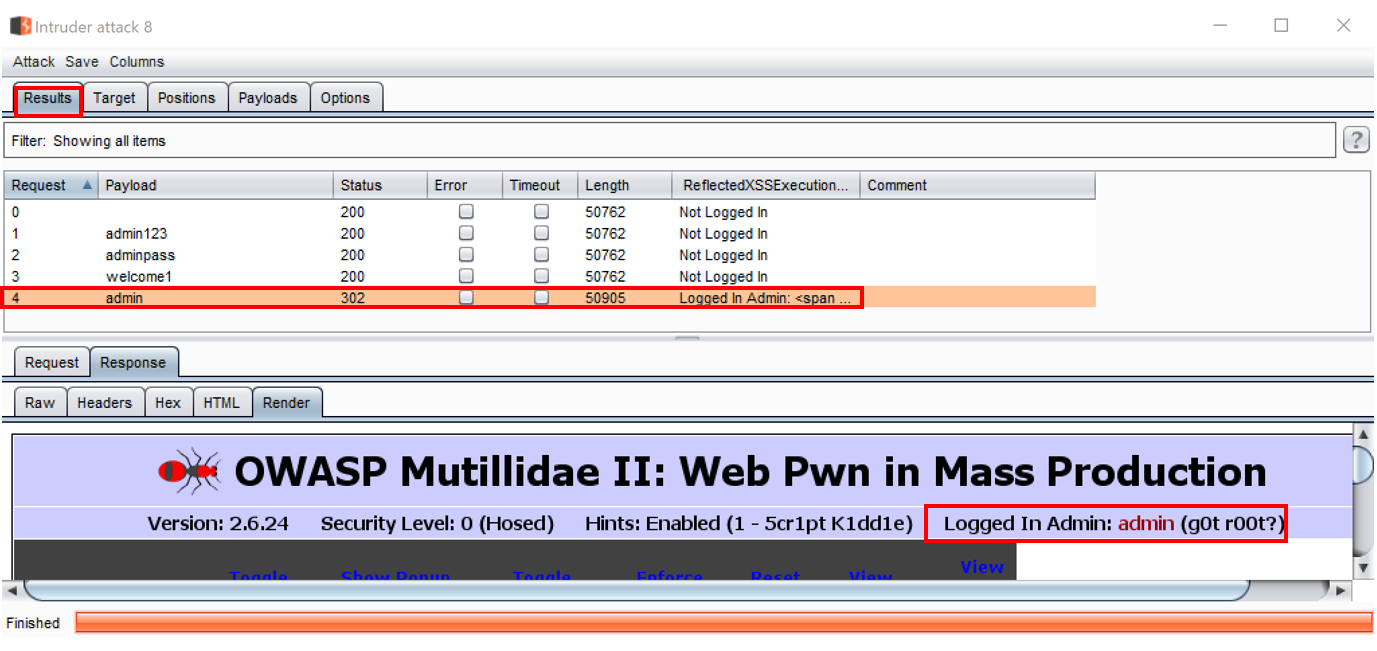
Task: Open the filter help question-mark button
Action: pyautogui.click(x=1355, y=140)
